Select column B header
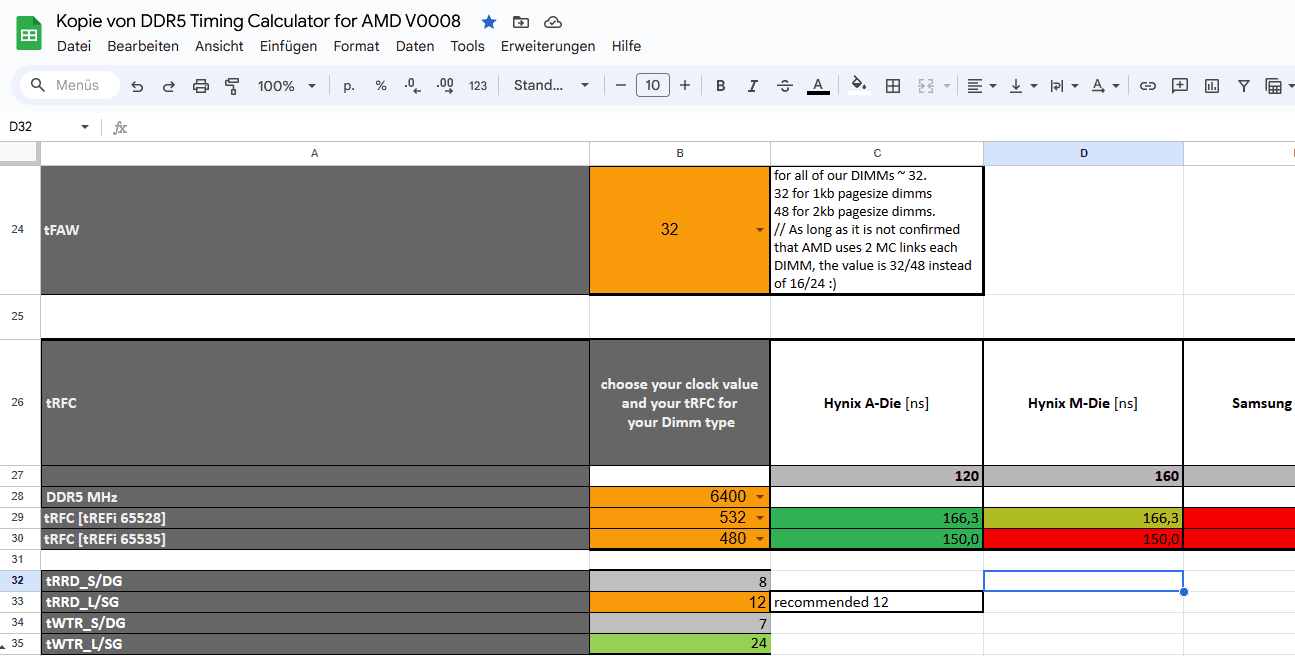1295x656 pixels. coord(680,153)
